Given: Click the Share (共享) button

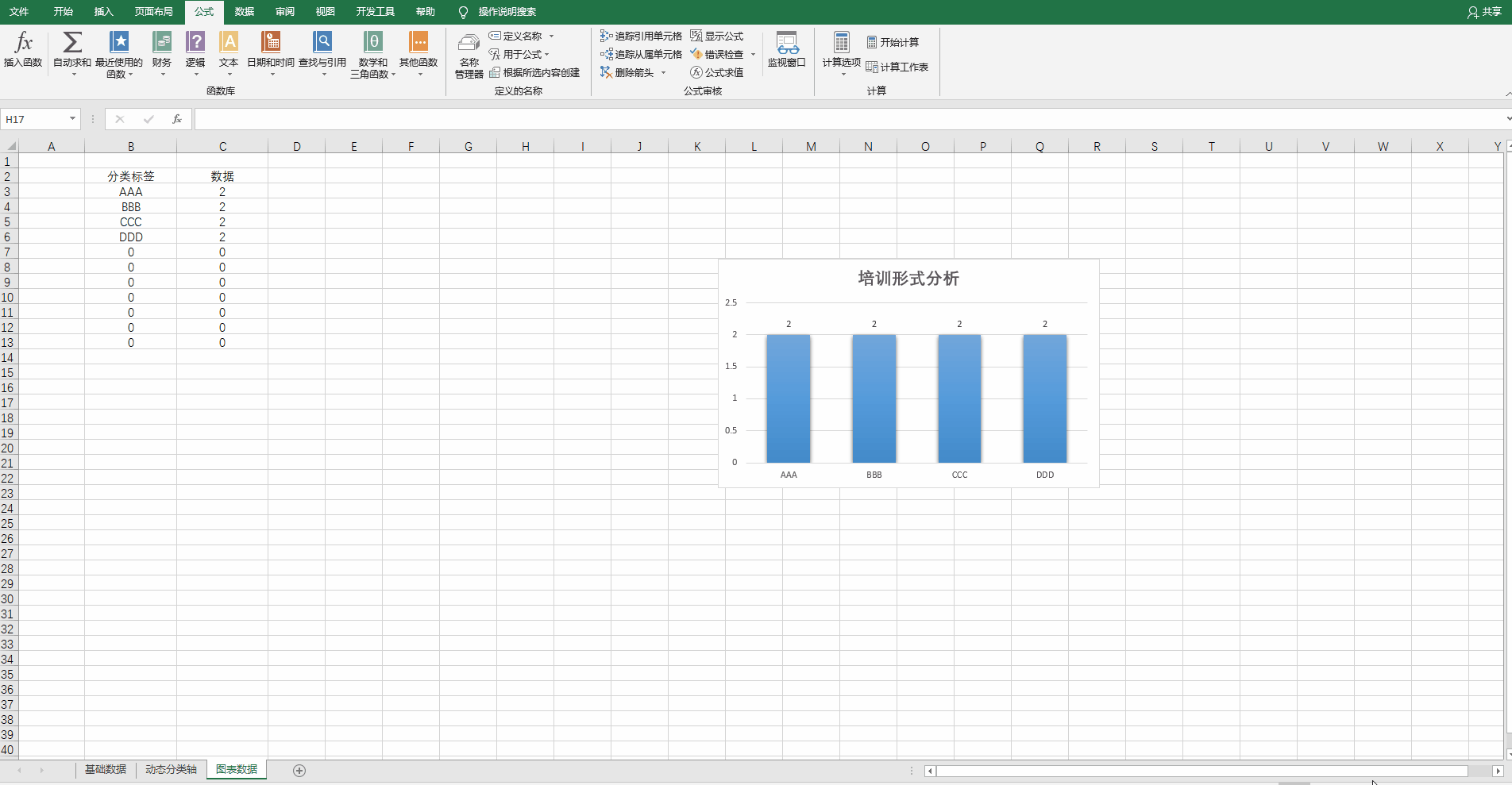Looking at the screenshot, I should (x=1484, y=12).
